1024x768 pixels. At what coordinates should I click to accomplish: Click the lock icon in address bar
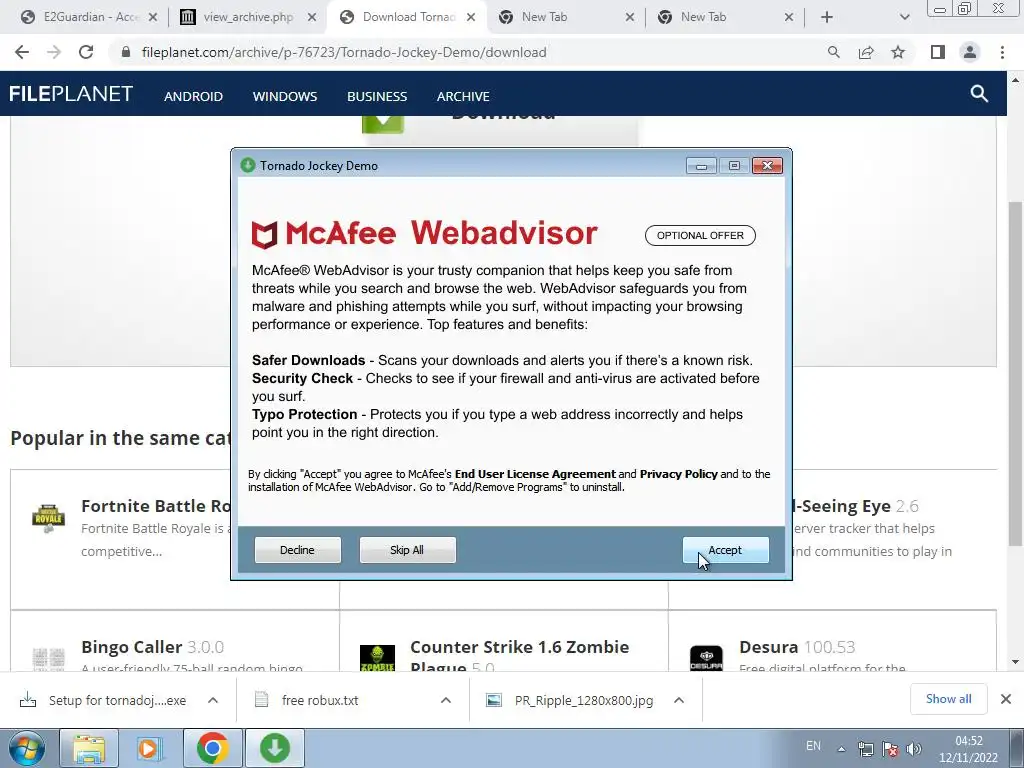pos(126,52)
